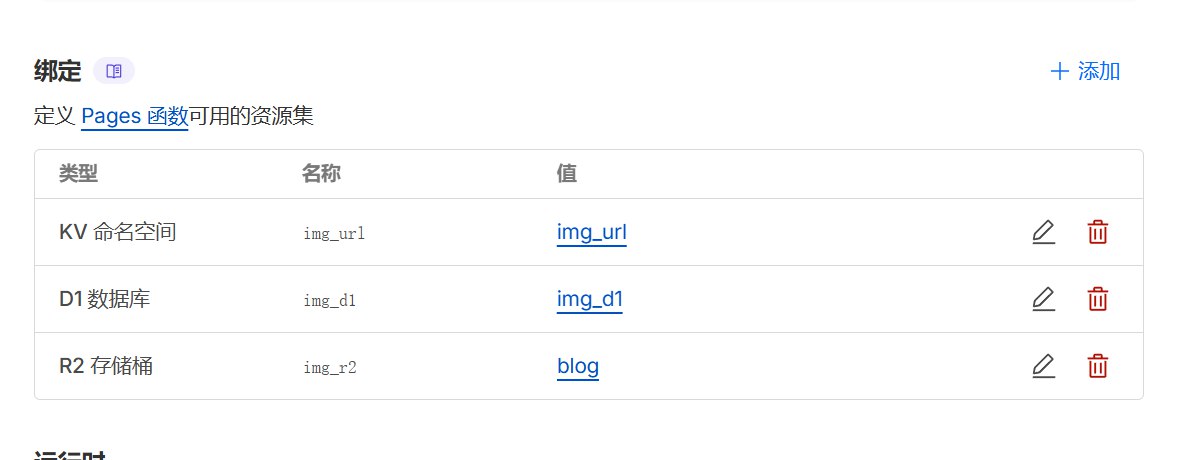Delete the D1 数据库 img_d1 binding

(1097, 299)
